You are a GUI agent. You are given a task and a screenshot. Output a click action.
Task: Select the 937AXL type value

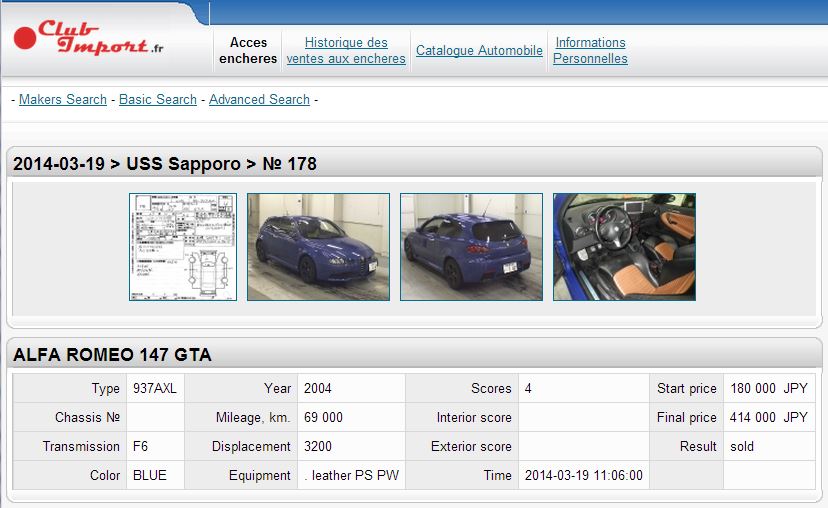(154, 389)
